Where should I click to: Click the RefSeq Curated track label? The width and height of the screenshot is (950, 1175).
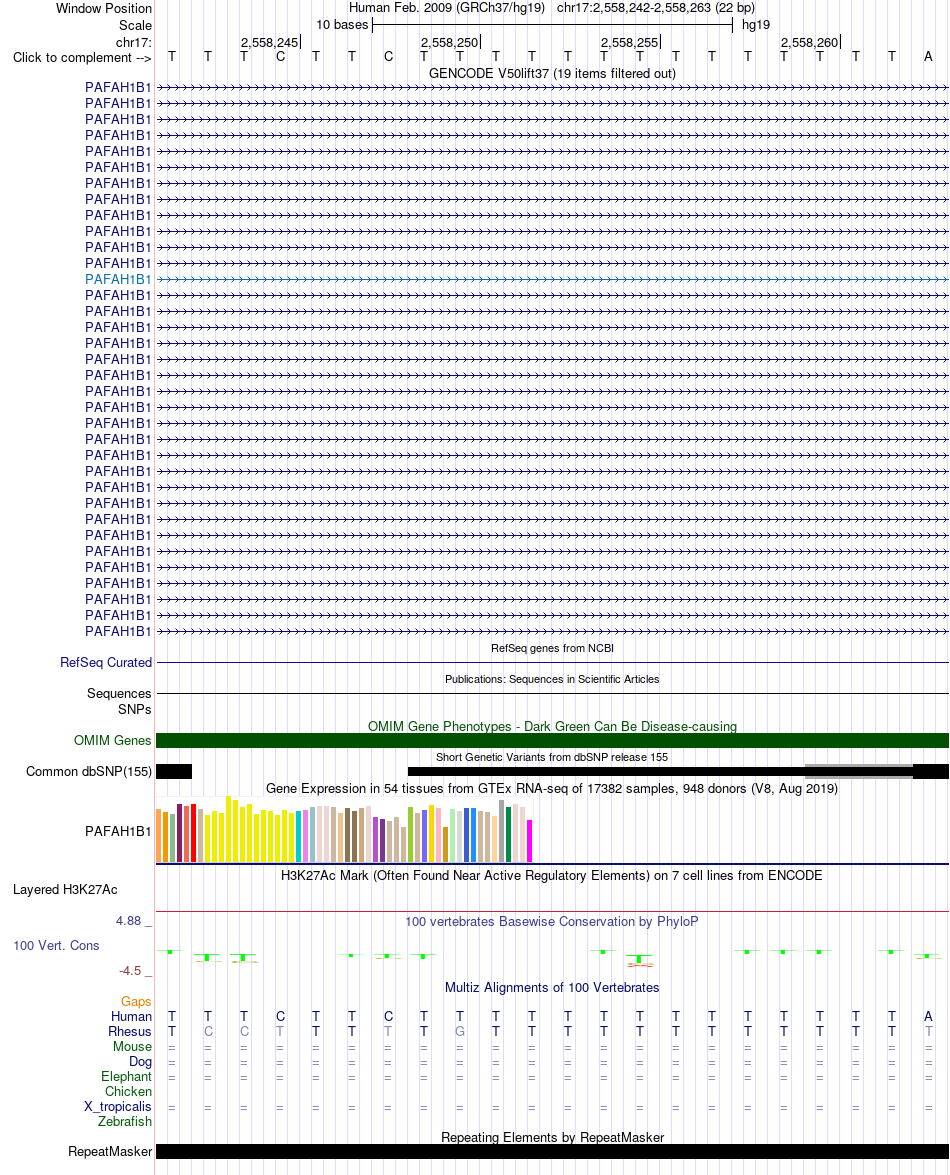click(x=106, y=662)
